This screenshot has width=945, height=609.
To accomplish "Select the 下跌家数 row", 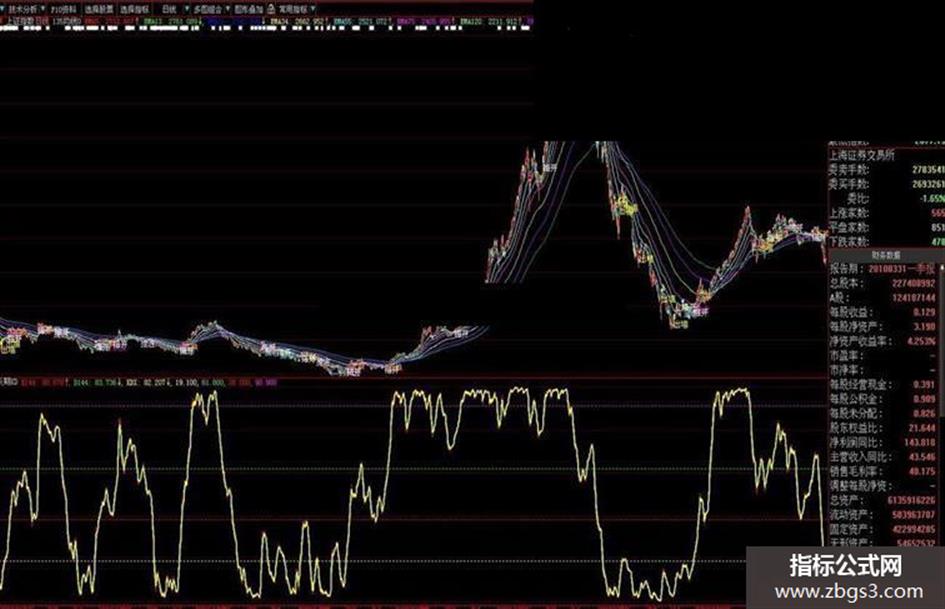I will pos(887,242).
